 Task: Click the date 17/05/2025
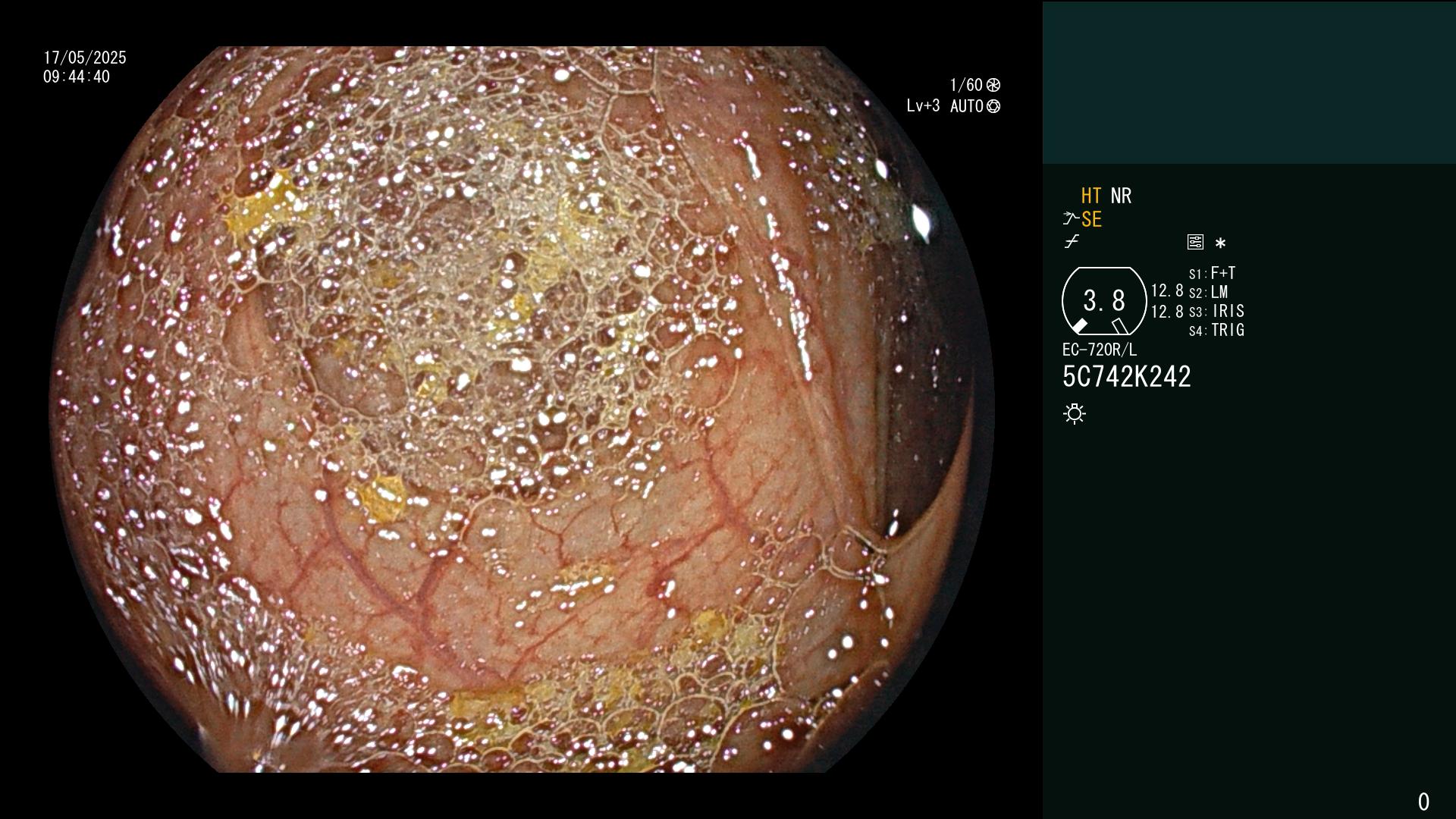85,58
